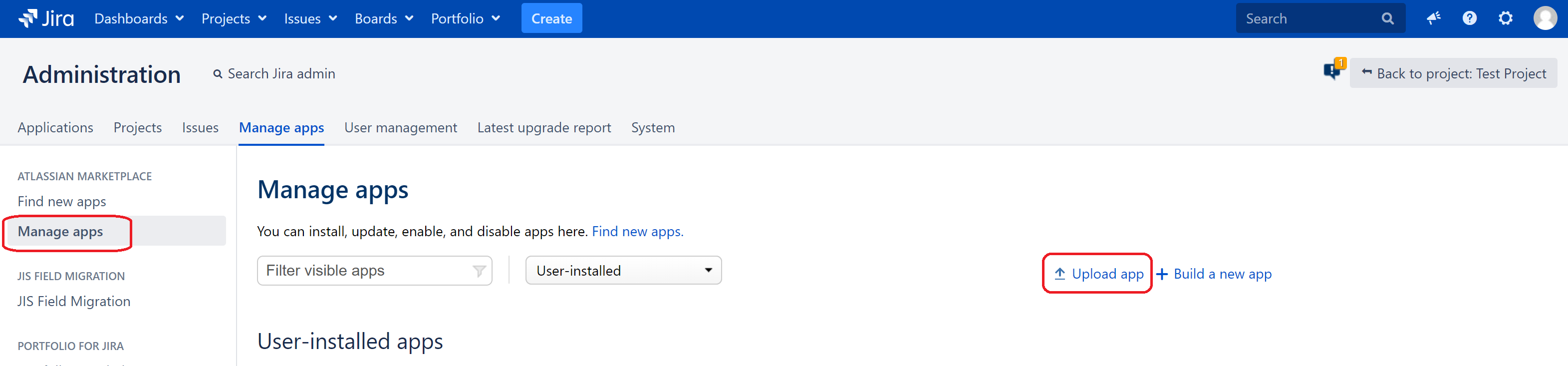This screenshot has width=1568, height=366.
Task: Click the search magnifier icon in top bar
Action: (x=1387, y=19)
